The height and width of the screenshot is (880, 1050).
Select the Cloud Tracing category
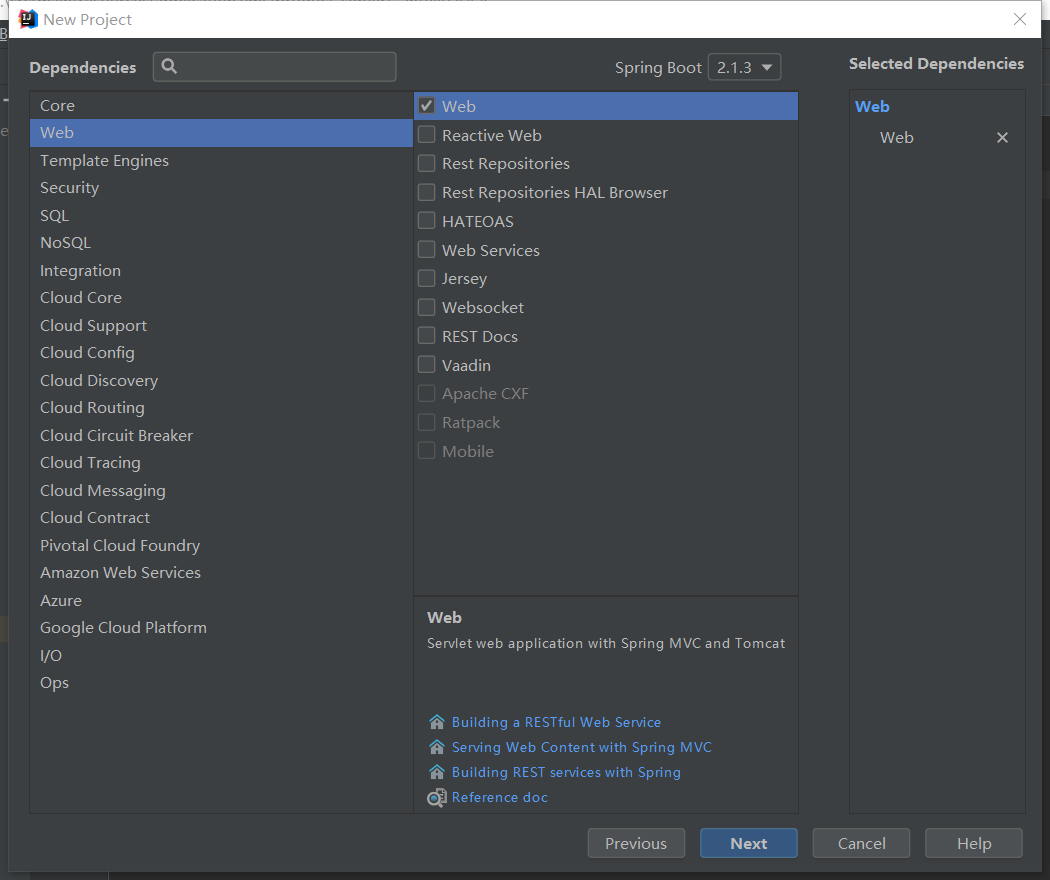[221, 463]
